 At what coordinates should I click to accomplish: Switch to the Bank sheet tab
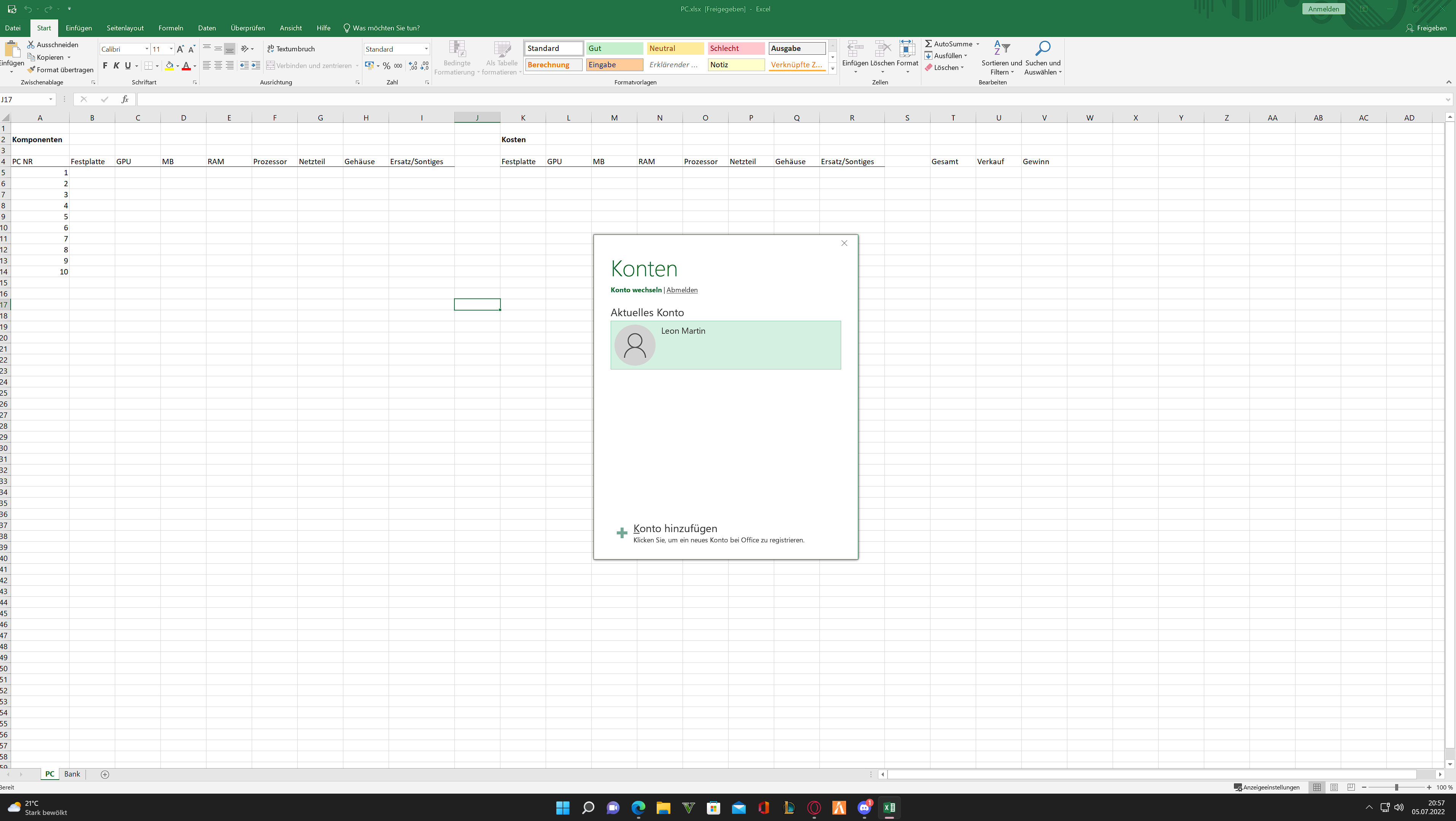(72, 774)
